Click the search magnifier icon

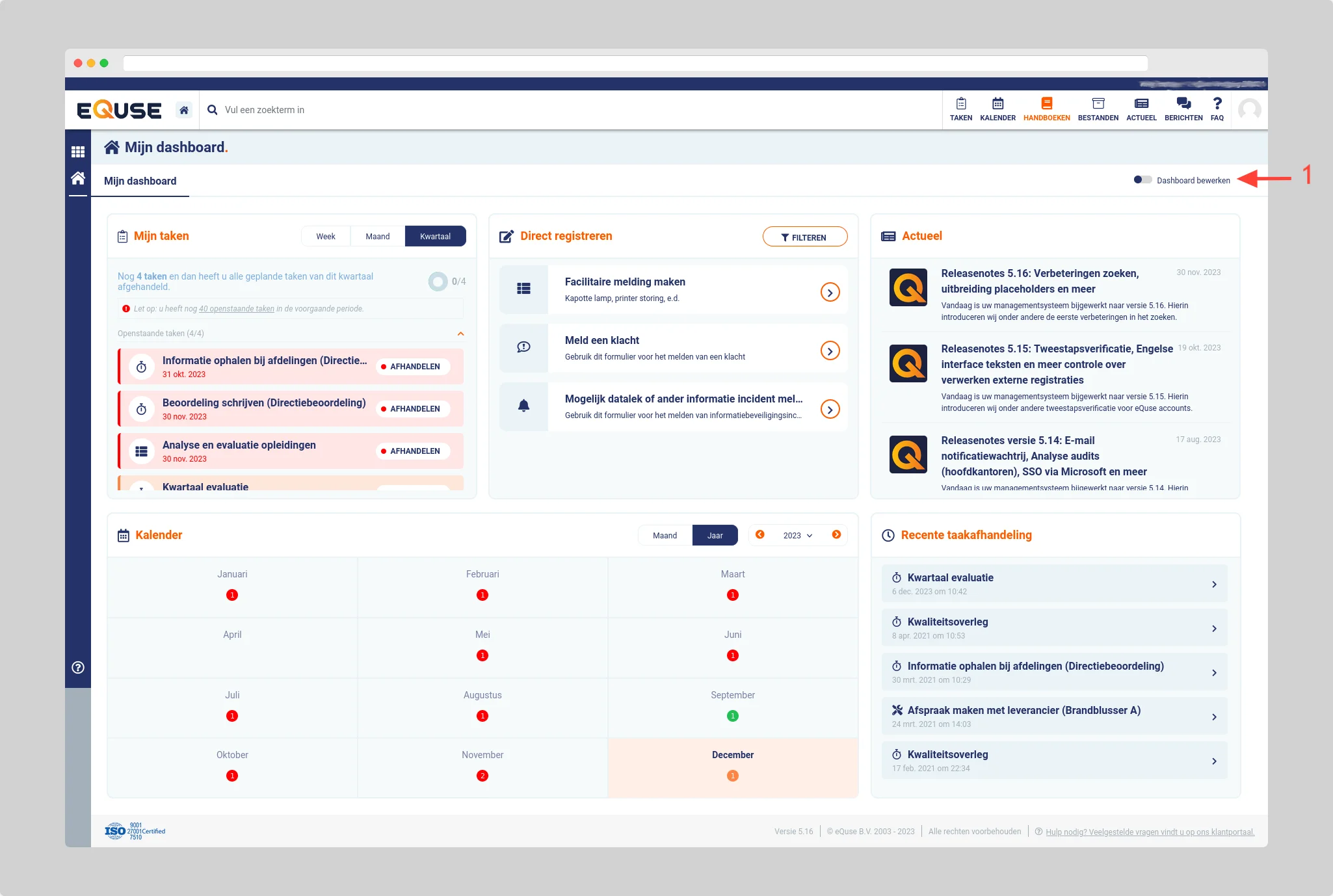(212, 110)
